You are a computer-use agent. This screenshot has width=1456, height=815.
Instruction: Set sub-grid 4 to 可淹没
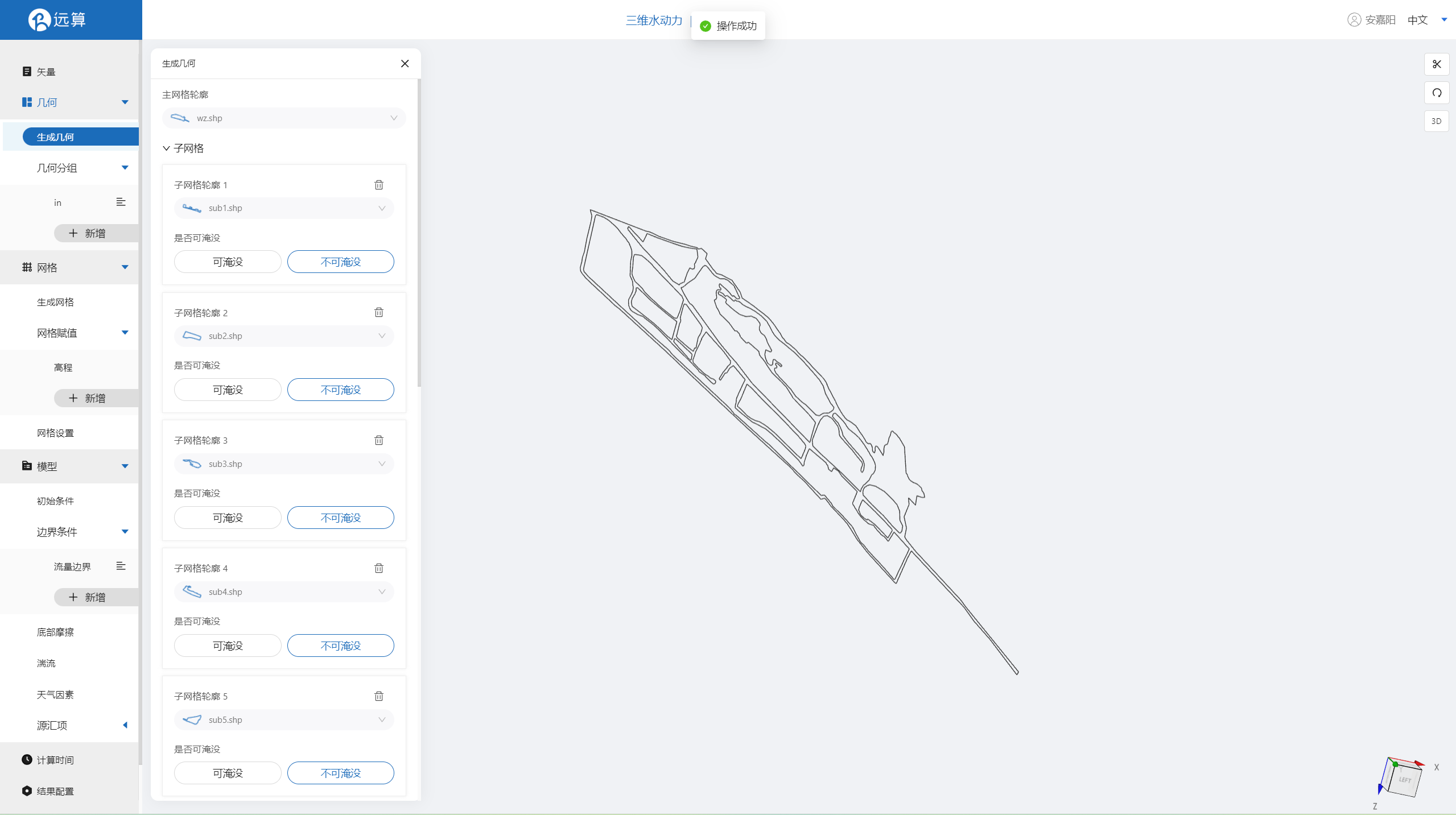[x=228, y=646]
